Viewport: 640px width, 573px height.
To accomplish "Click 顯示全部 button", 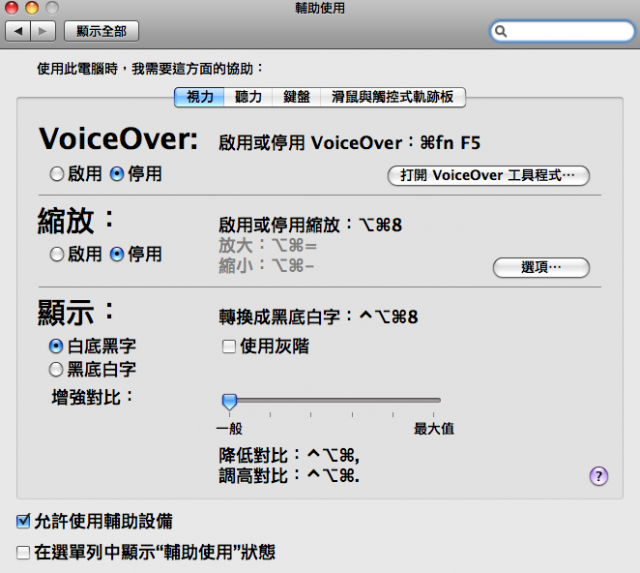I will (101, 31).
